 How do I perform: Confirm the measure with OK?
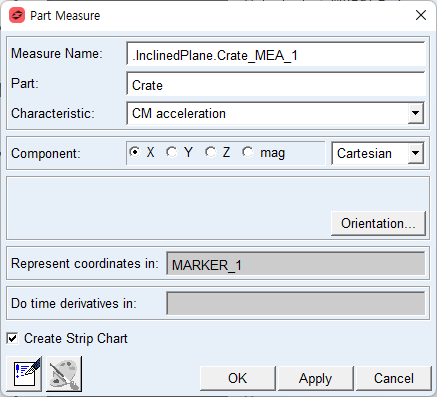[238, 378]
